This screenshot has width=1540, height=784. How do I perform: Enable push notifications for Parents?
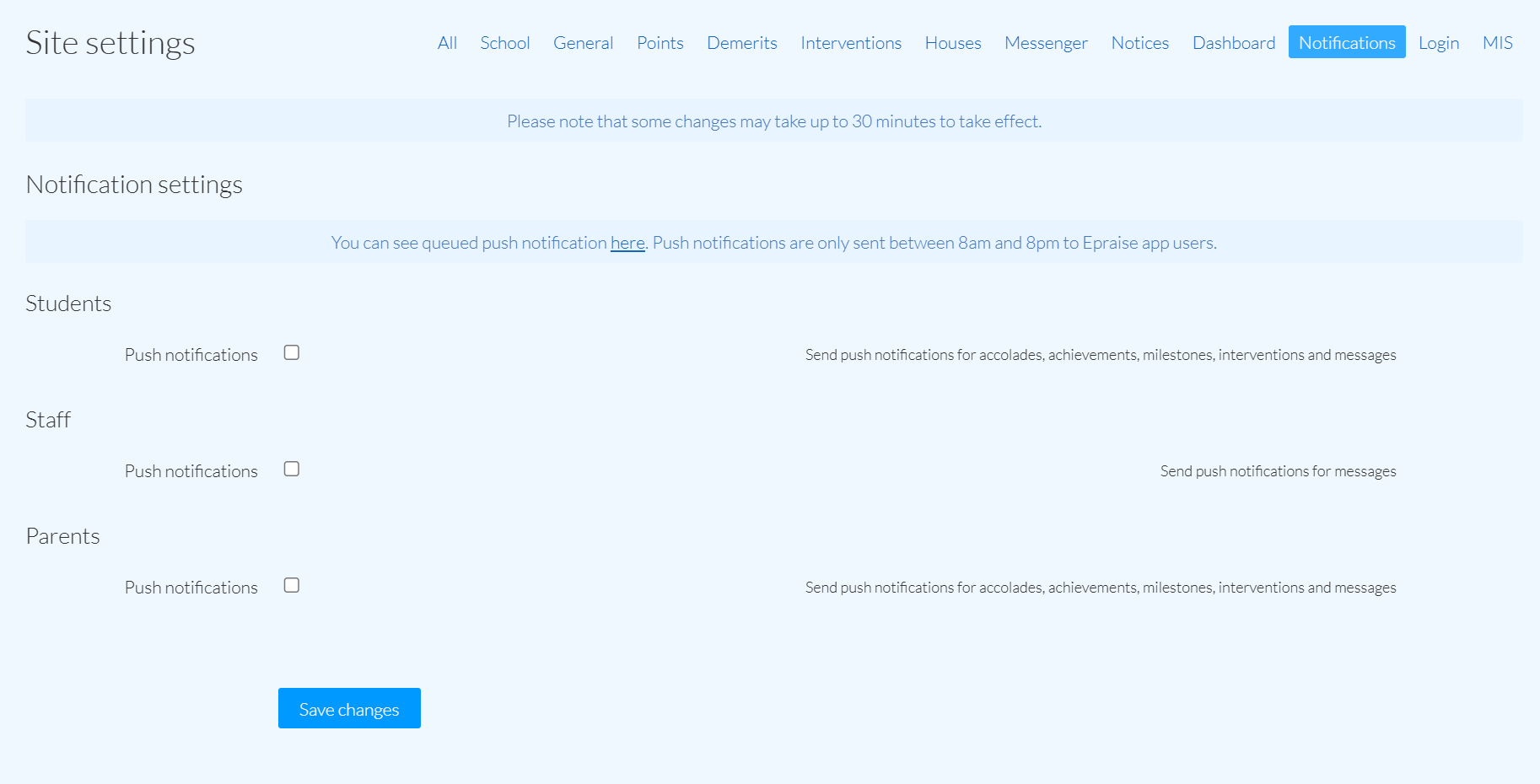pos(291,585)
